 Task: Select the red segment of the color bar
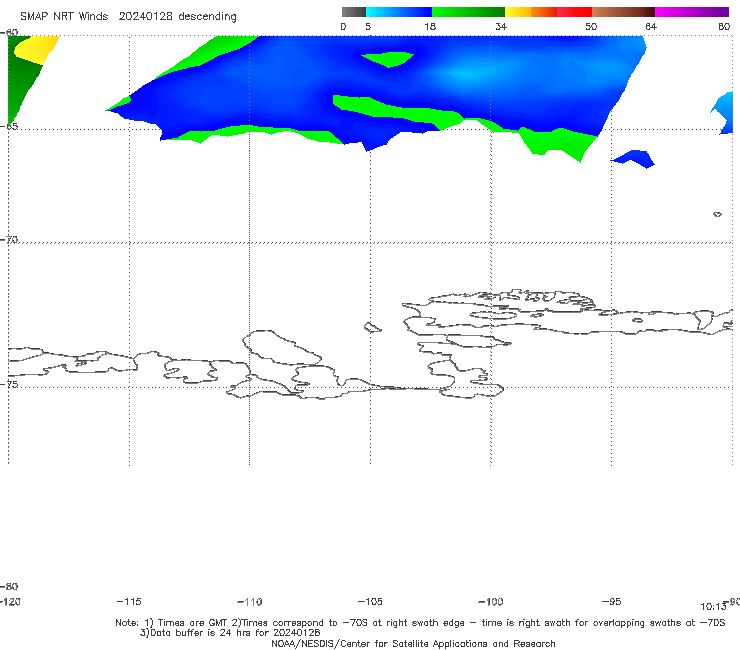coord(574,12)
